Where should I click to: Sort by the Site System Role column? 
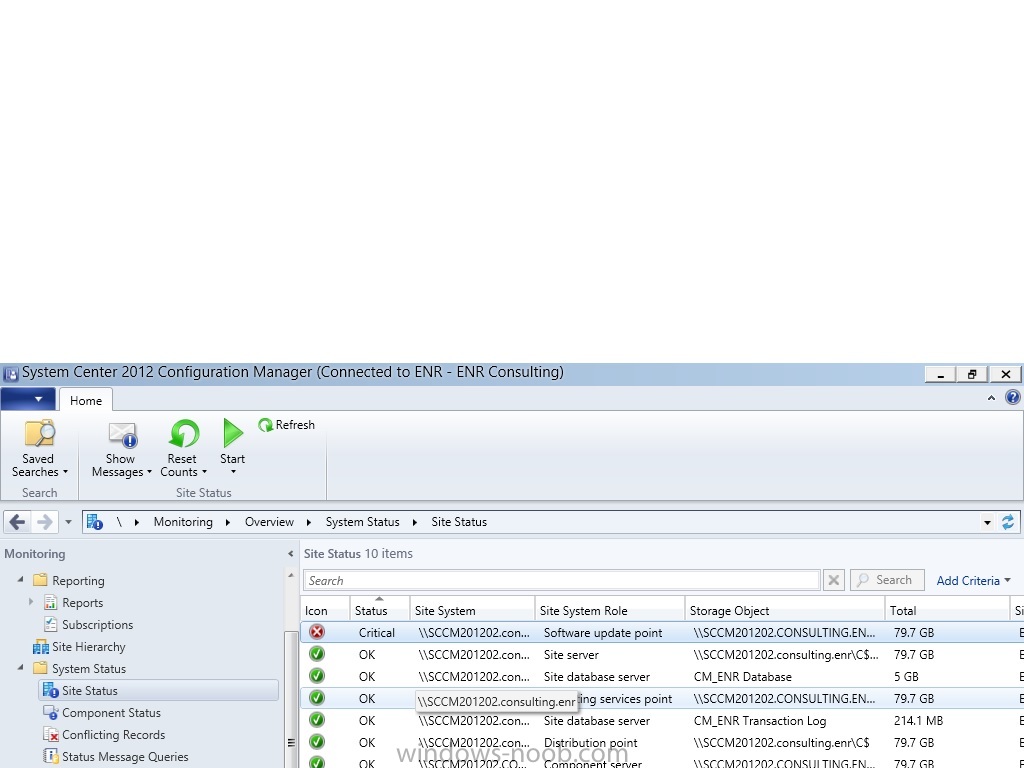pos(609,611)
